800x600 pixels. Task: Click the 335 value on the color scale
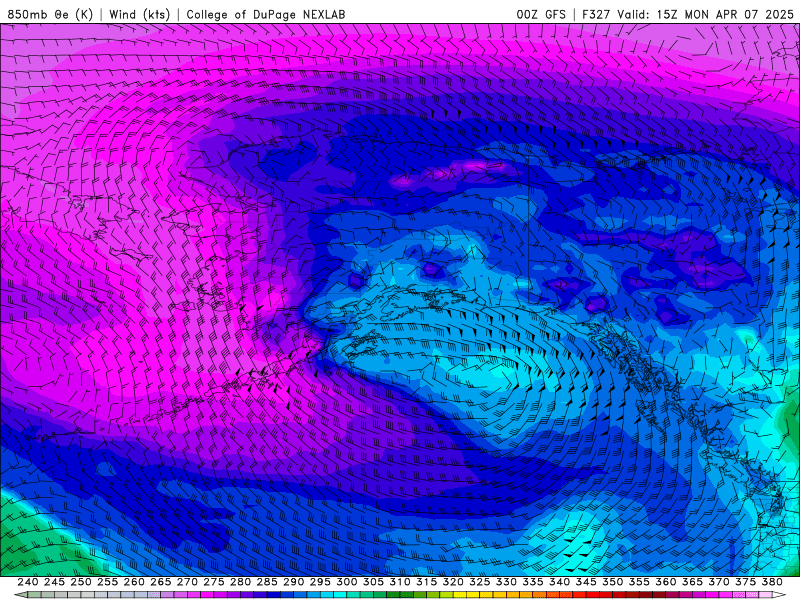pyautogui.click(x=533, y=582)
